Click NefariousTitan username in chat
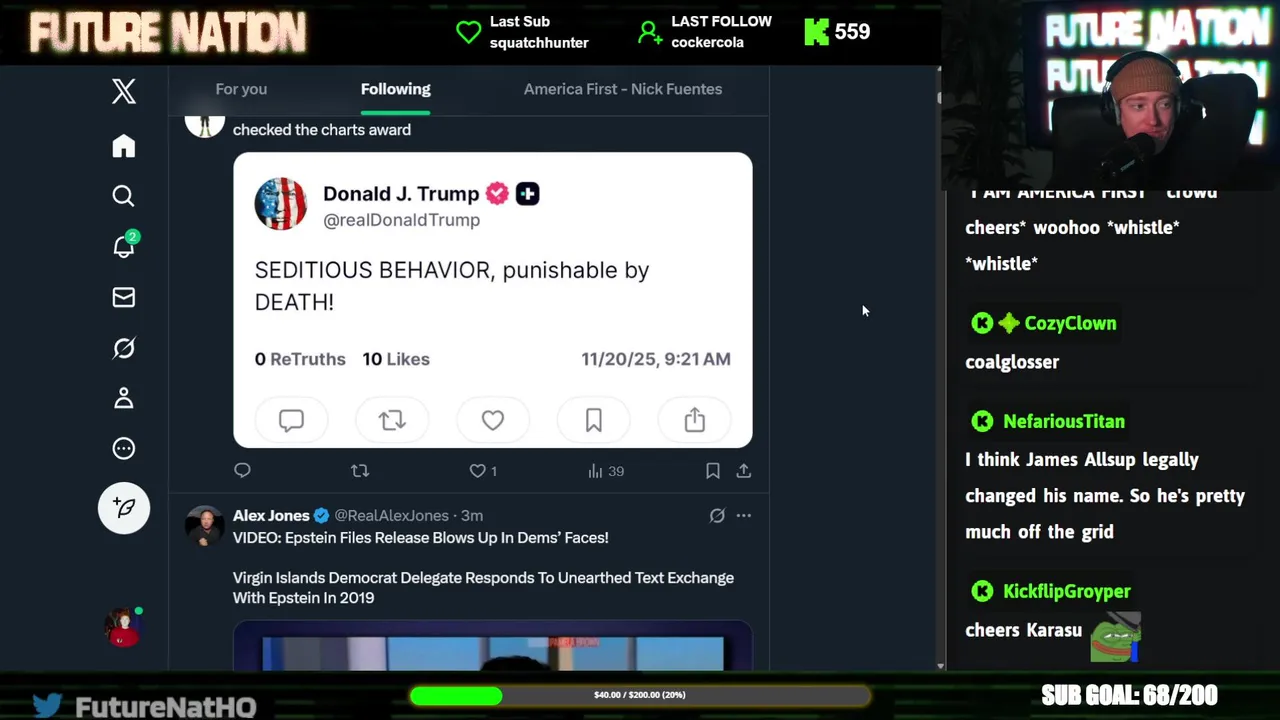This screenshot has width=1280, height=720. point(1064,421)
